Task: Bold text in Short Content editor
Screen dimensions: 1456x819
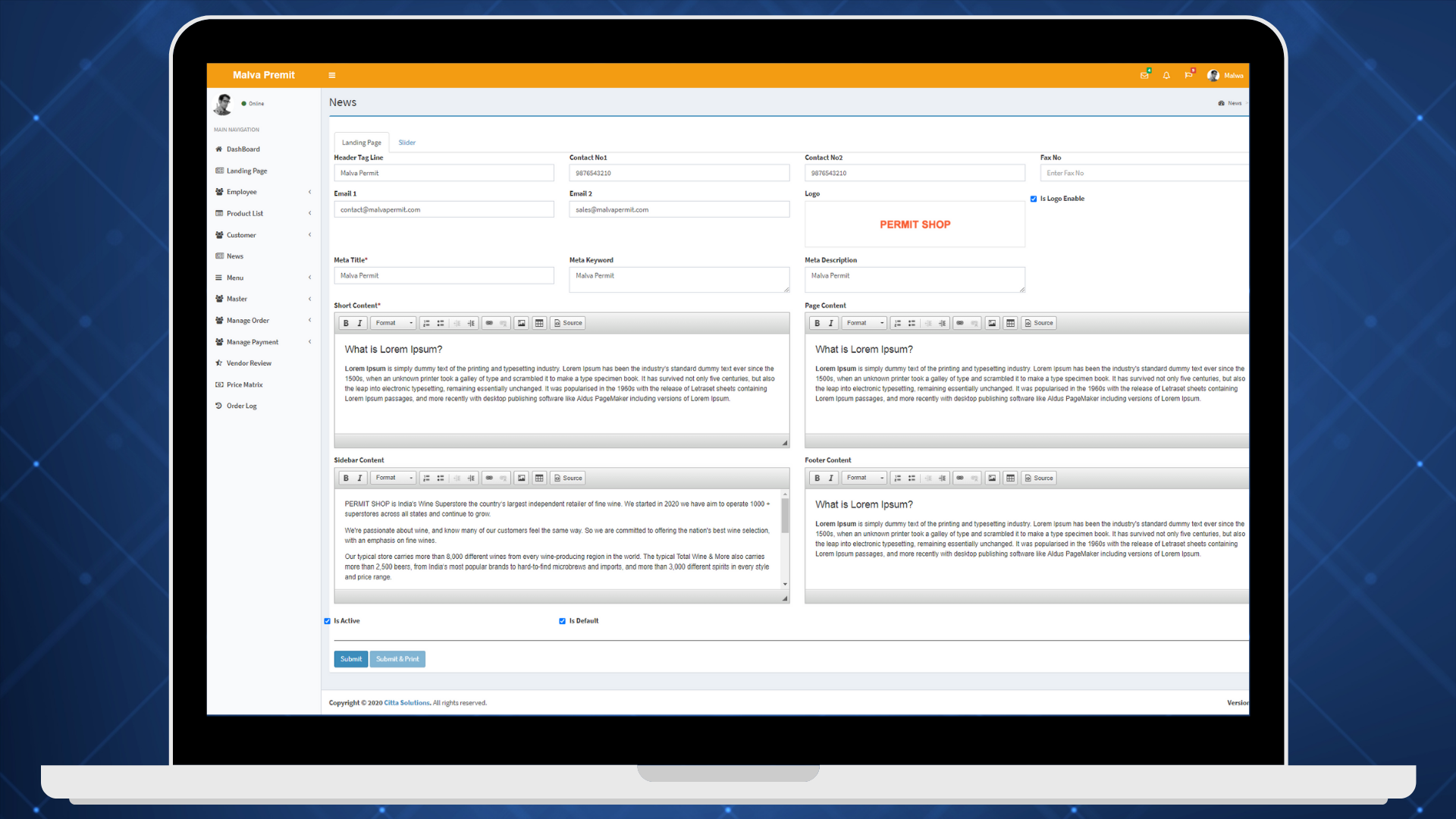Action: [346, 323]
